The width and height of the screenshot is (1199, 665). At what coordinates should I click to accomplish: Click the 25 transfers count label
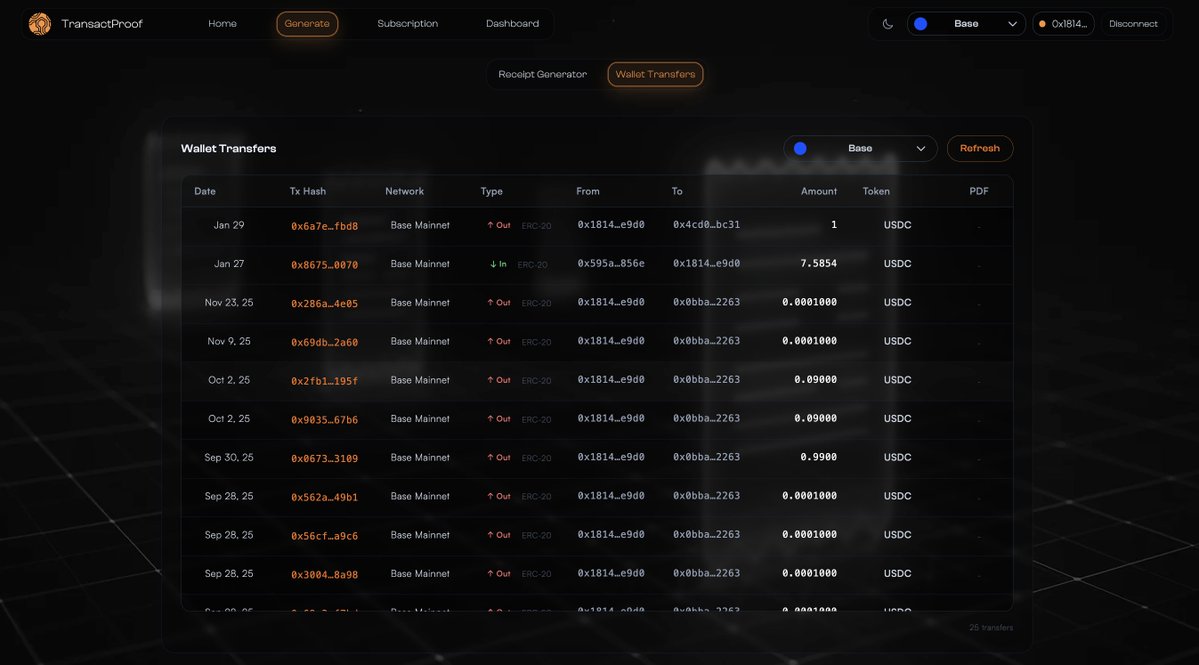tap(991, 628)
